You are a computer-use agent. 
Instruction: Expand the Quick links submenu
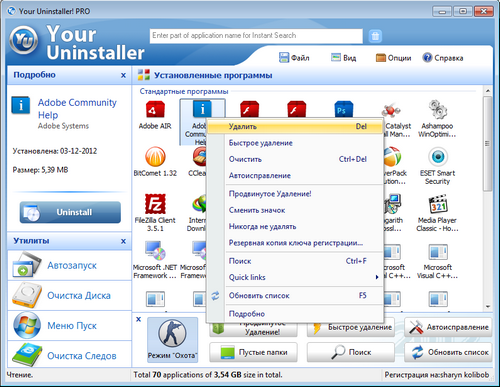(x=295, y=277)
